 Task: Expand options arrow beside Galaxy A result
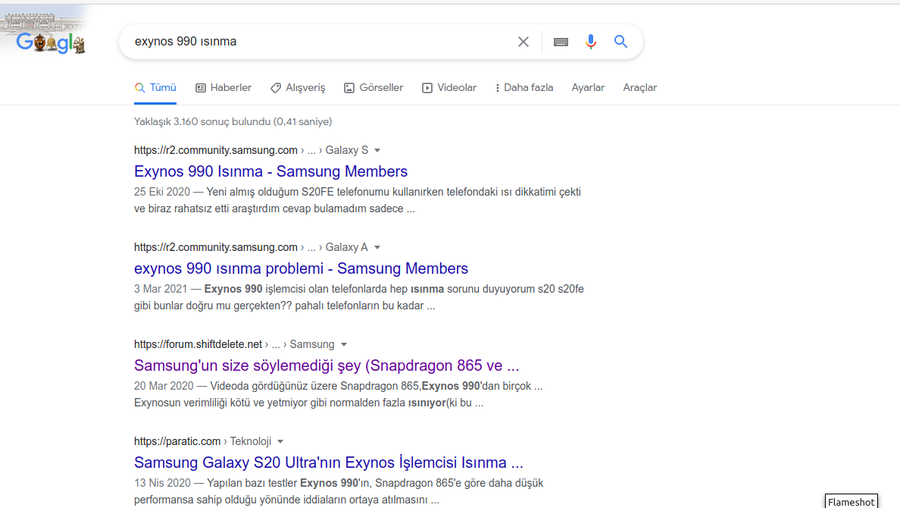point(378,248)
